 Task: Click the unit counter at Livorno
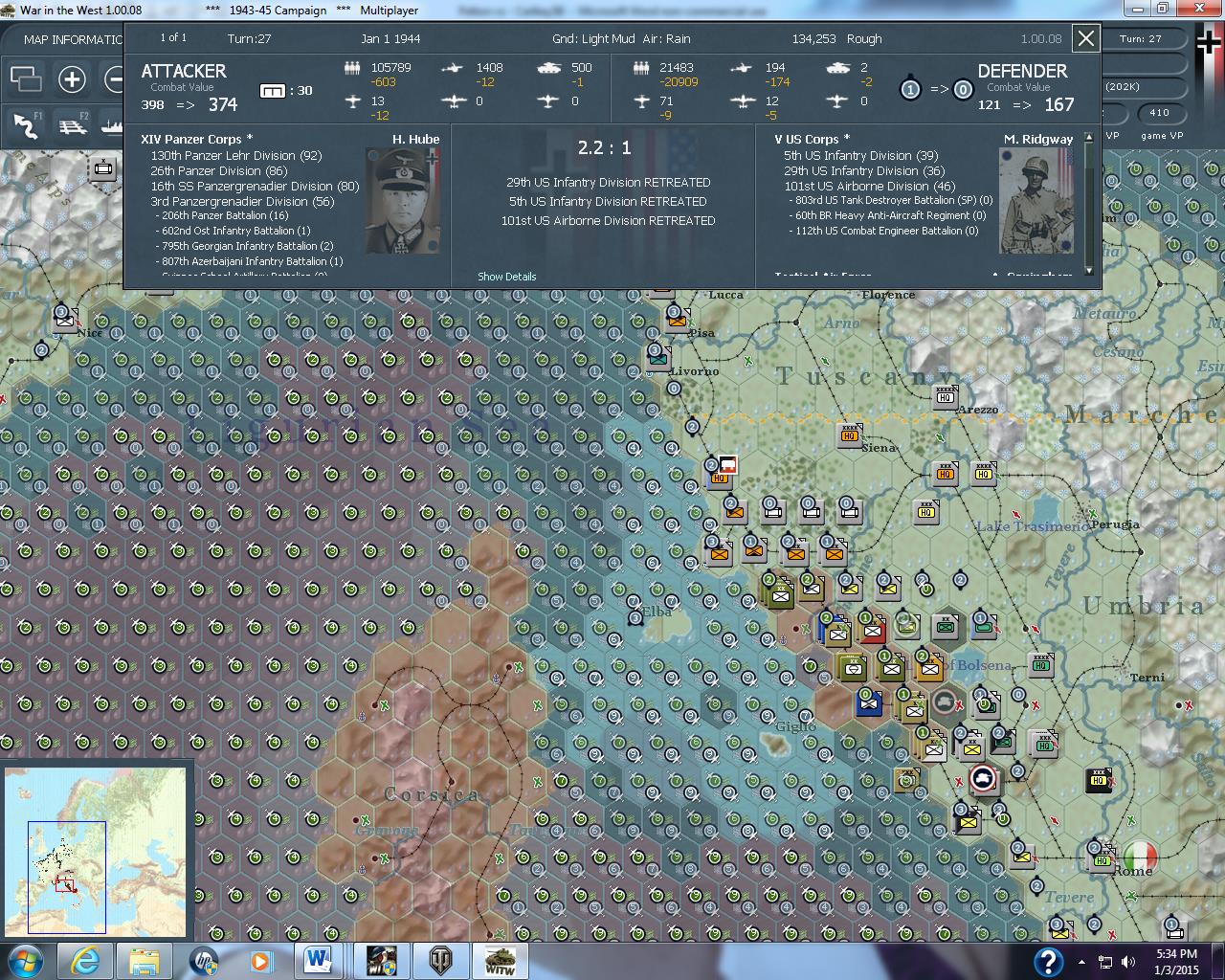(658, 358)
